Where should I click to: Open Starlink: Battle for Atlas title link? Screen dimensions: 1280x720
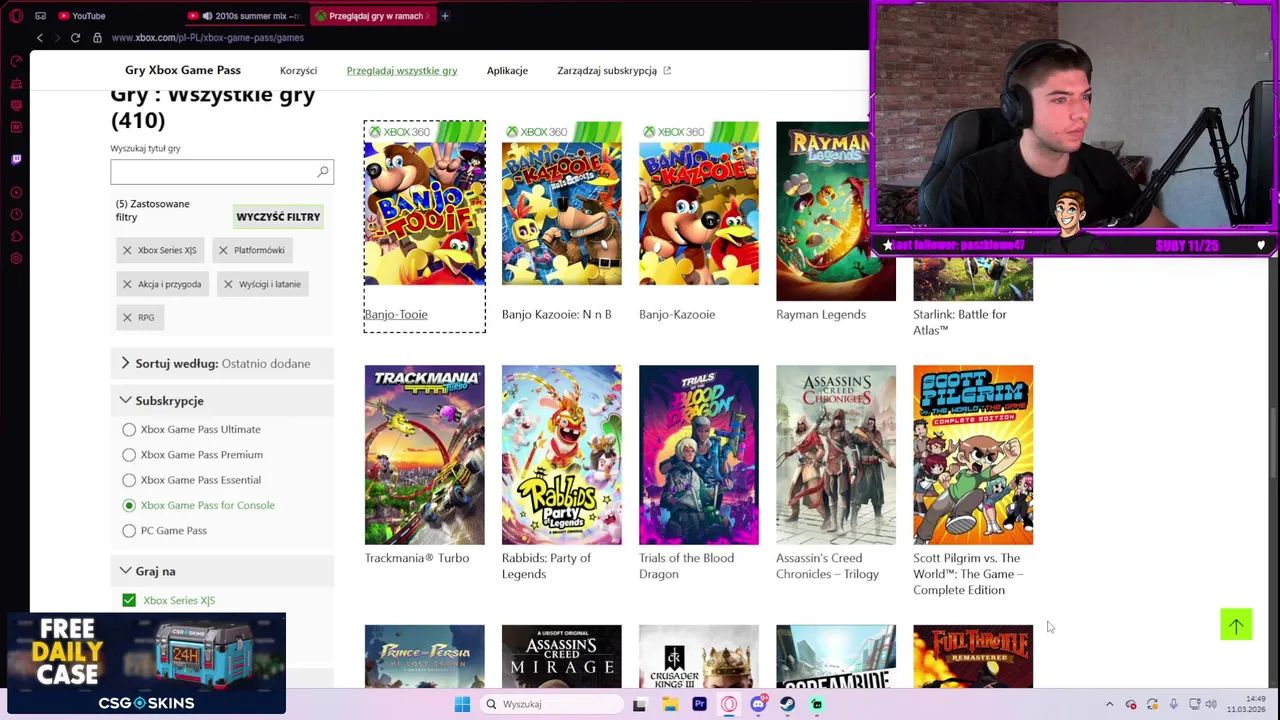[x=960, y=322]
